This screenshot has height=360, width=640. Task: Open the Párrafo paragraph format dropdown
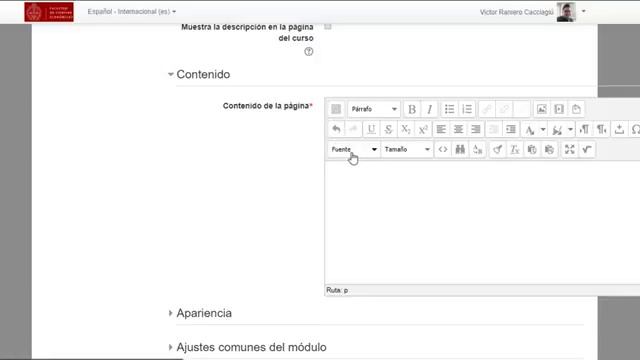click(x=374, y=109)
